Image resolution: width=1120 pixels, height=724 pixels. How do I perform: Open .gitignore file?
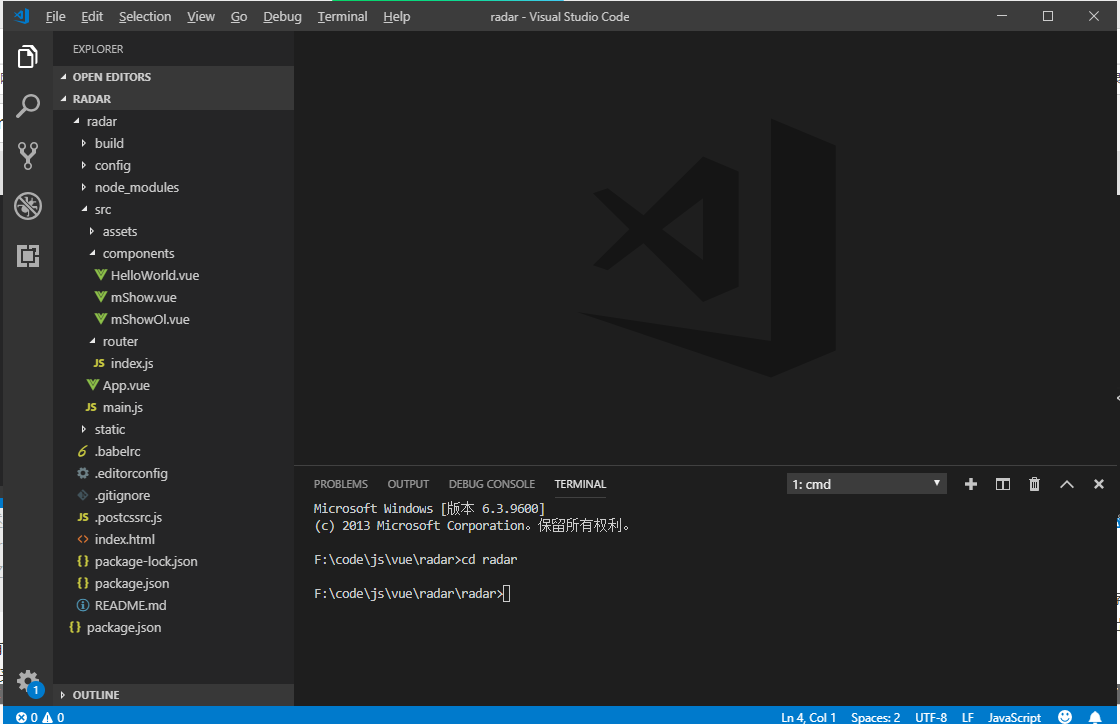click(123, 496)
